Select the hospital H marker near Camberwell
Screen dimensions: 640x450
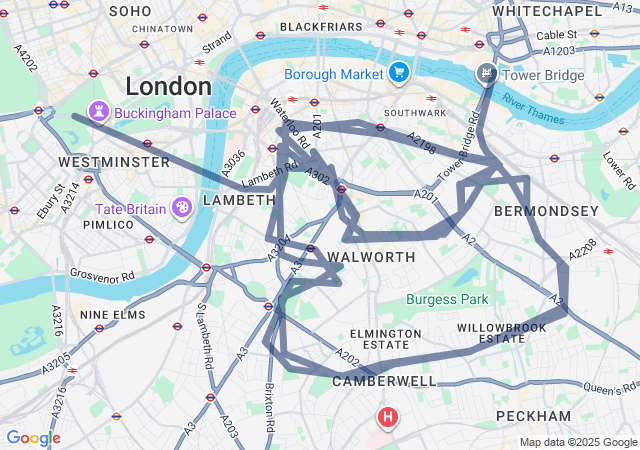tap(388, 417)
